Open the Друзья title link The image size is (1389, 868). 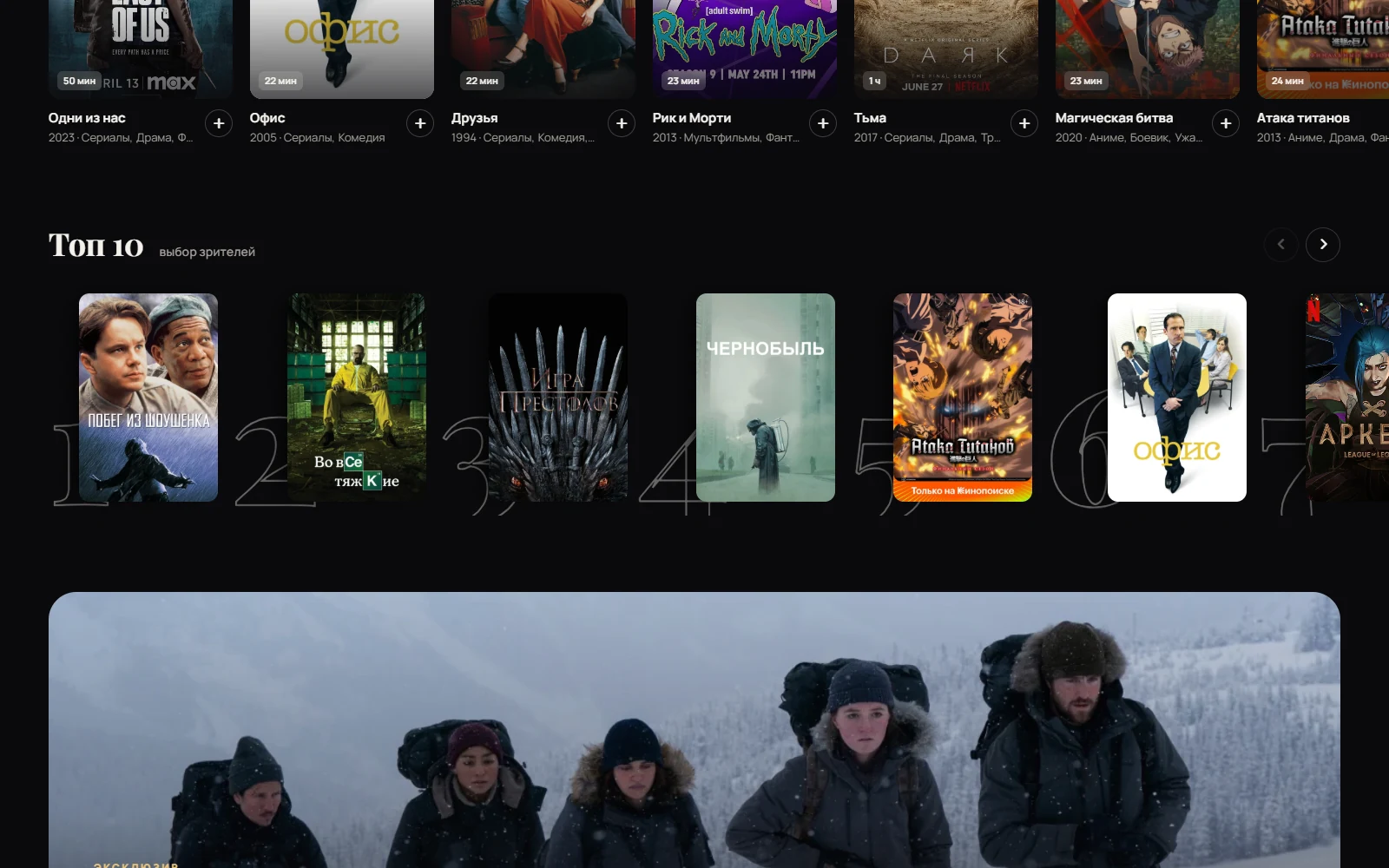[475, 118]
